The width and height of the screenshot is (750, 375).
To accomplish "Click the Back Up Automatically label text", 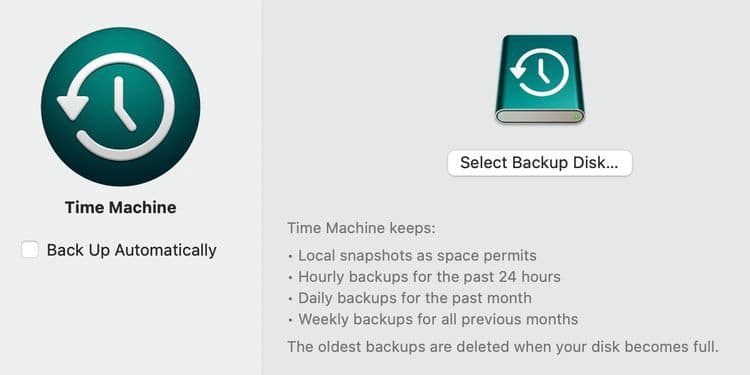I will click(132, 250).
